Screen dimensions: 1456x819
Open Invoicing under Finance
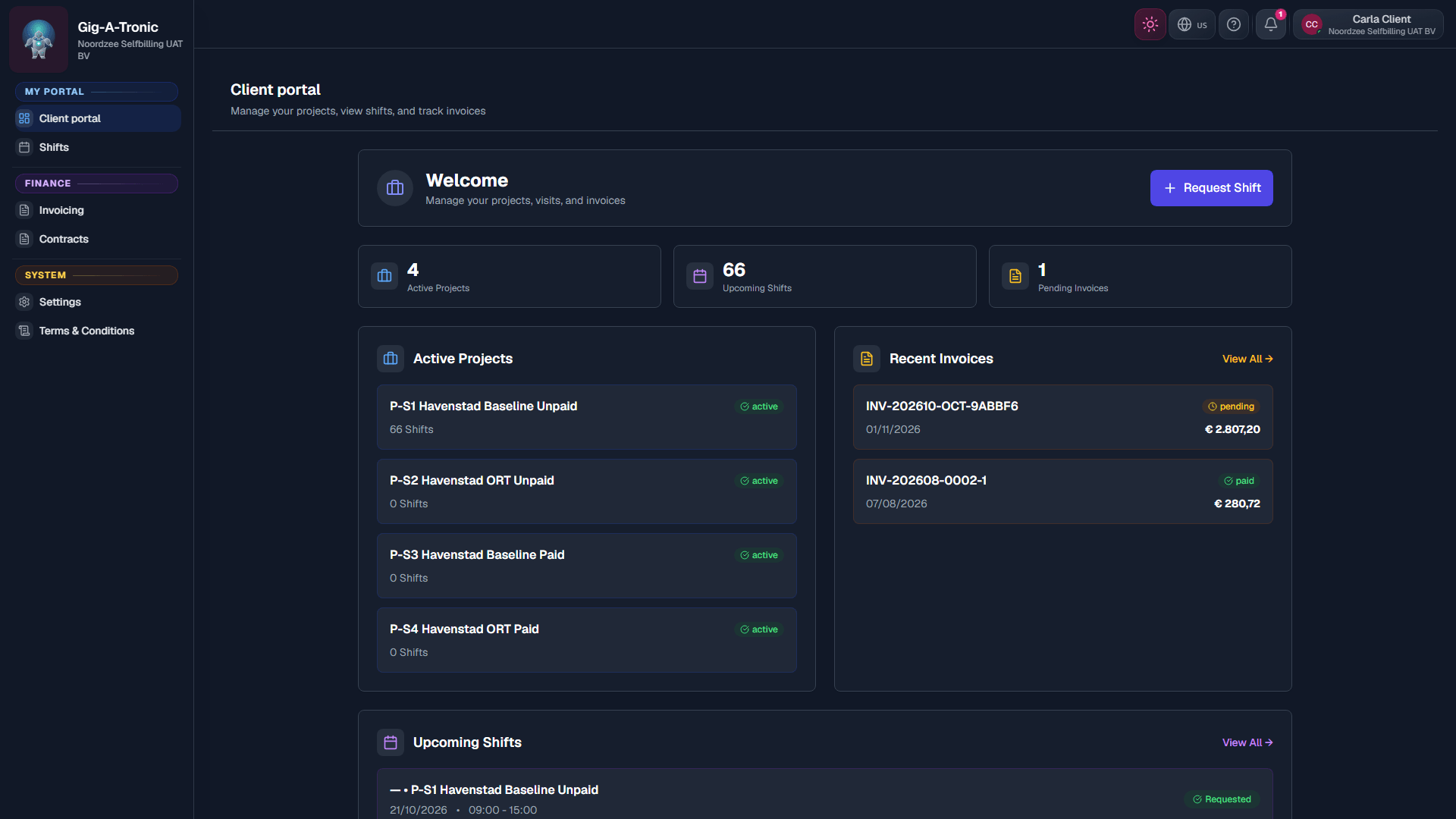coord(97,210)
